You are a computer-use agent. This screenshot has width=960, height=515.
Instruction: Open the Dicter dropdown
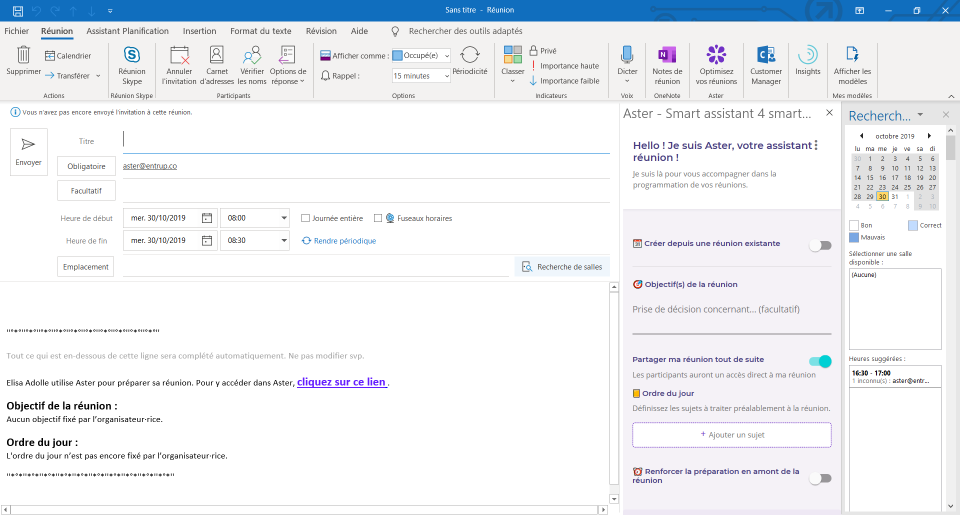pyautogui.click(x=627, y=81)
